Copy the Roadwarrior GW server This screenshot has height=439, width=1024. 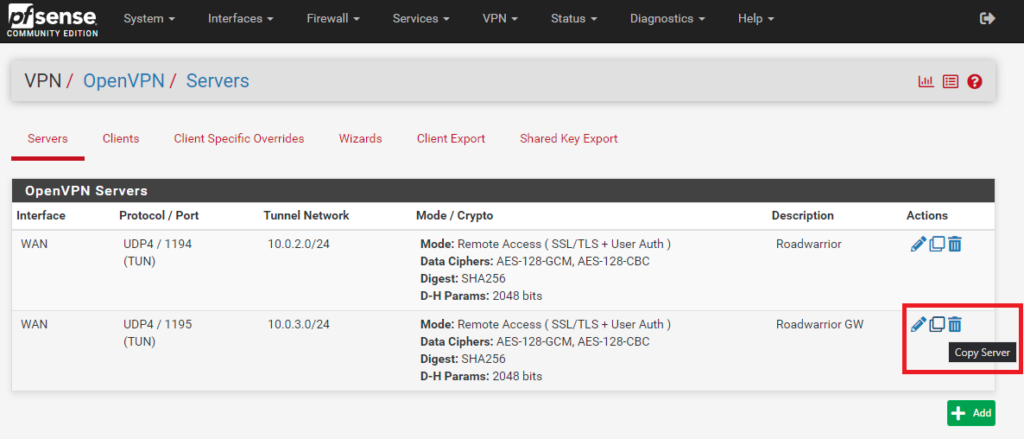(937, 324)
